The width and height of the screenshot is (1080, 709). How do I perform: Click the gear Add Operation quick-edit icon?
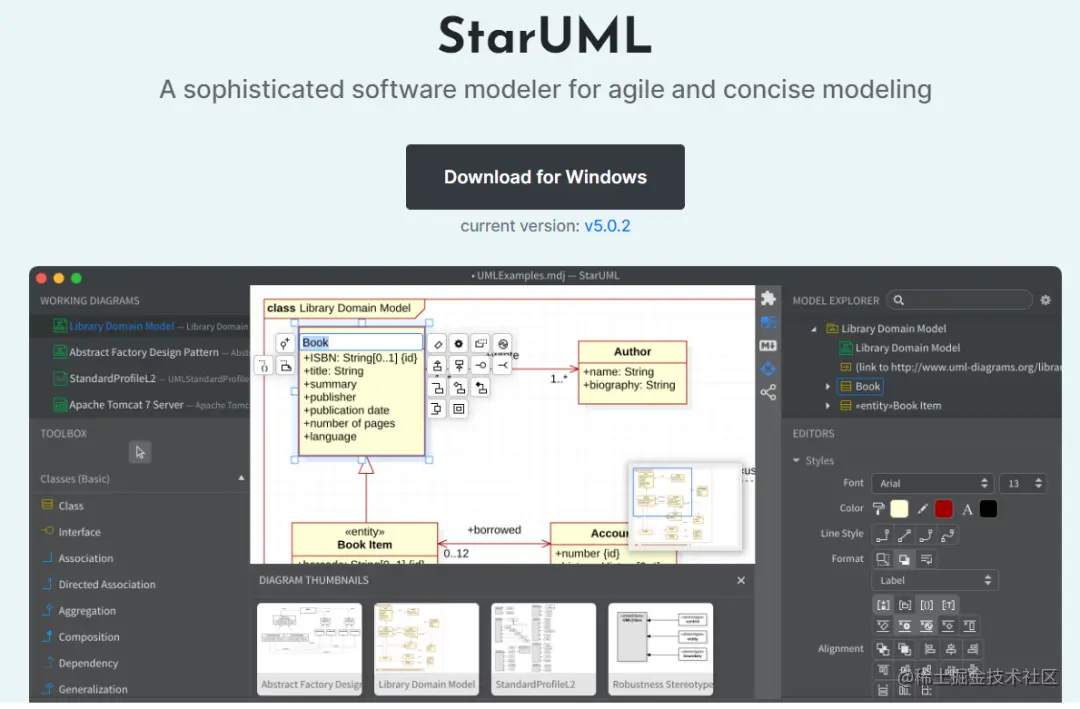click(x=459, y=343)
